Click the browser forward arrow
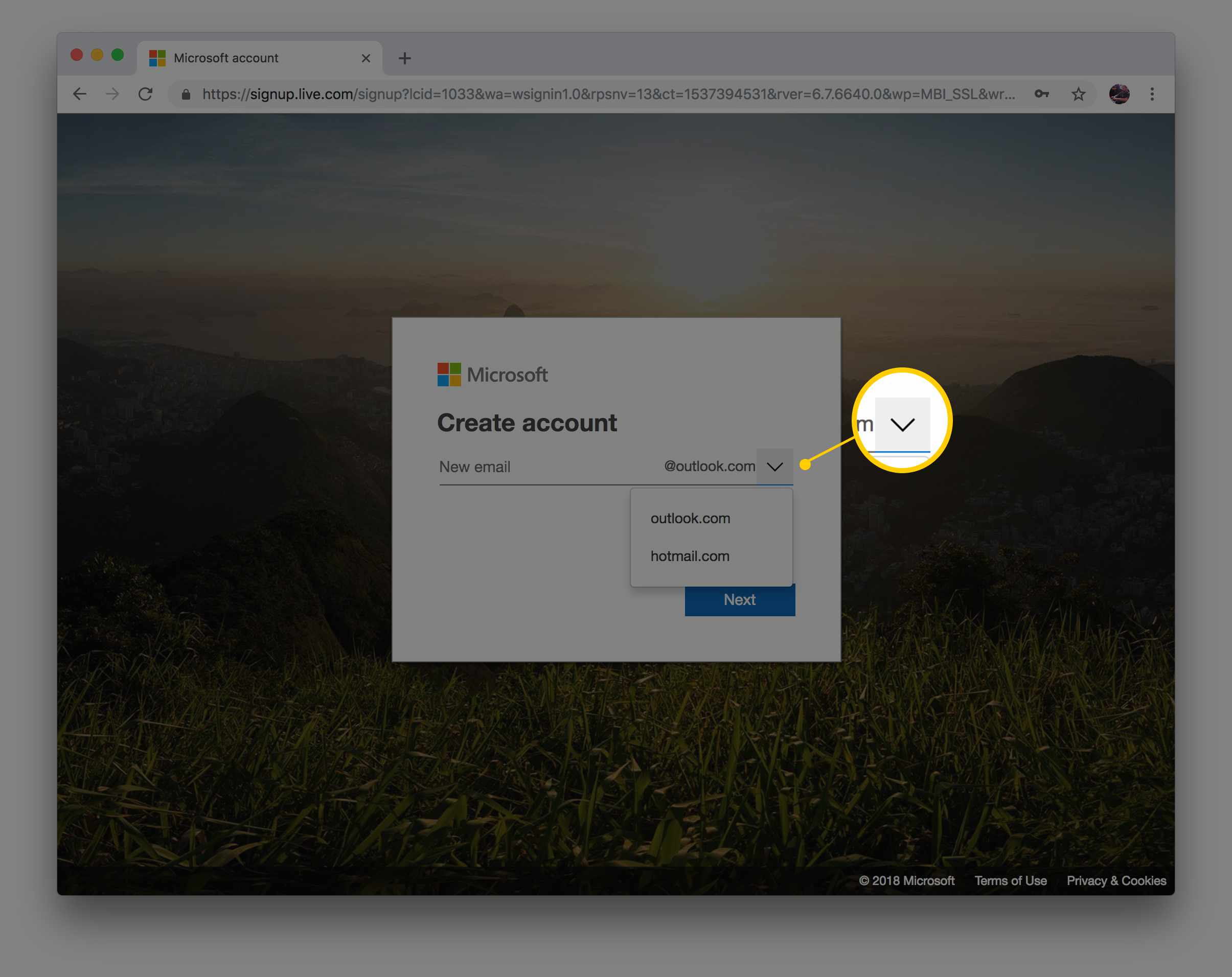 tap(112, 94)
